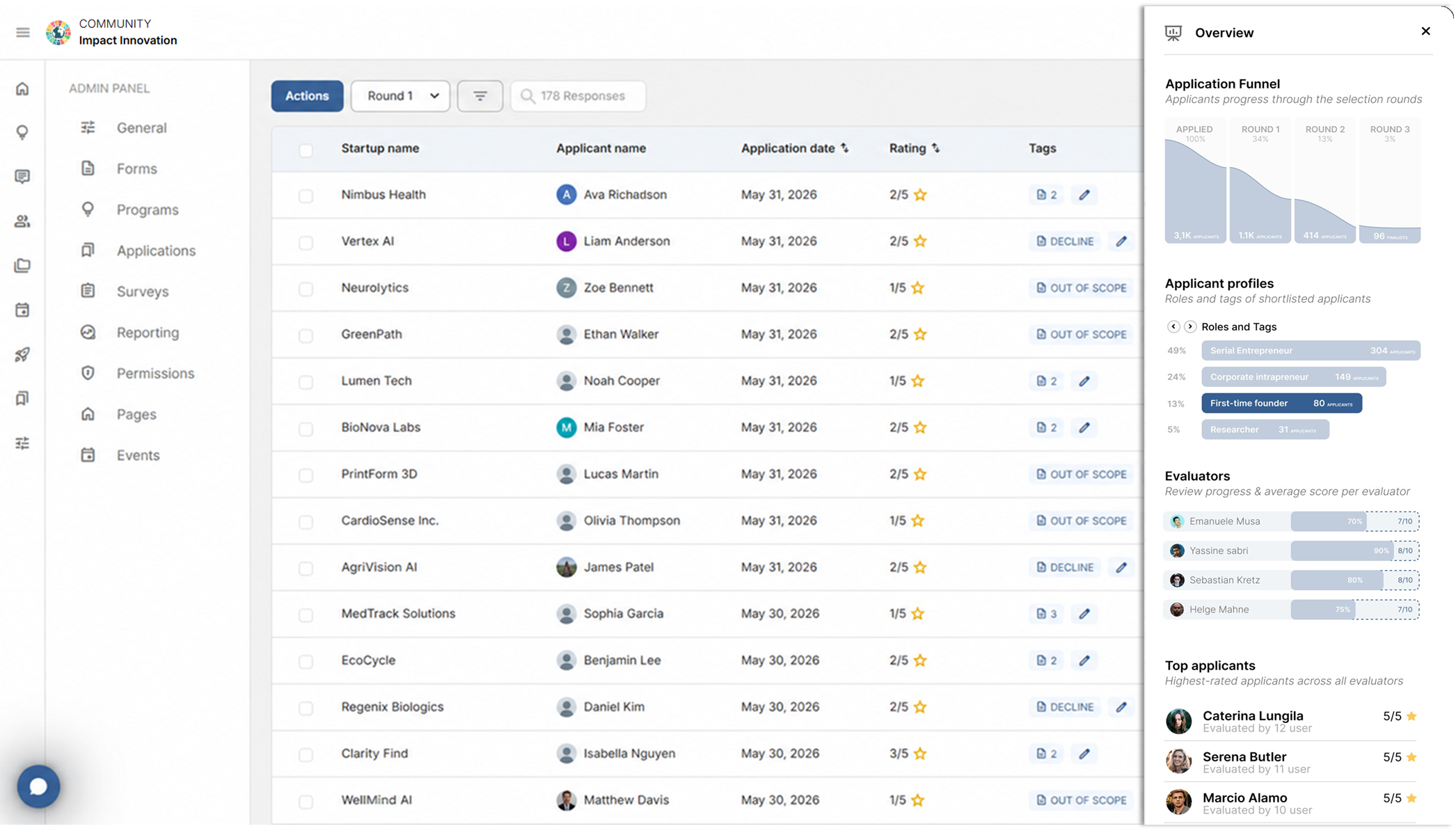The image size is (1456, 831).
Task: Click pencil icon on BioNova Labs row
Action: click(1084, 428)
